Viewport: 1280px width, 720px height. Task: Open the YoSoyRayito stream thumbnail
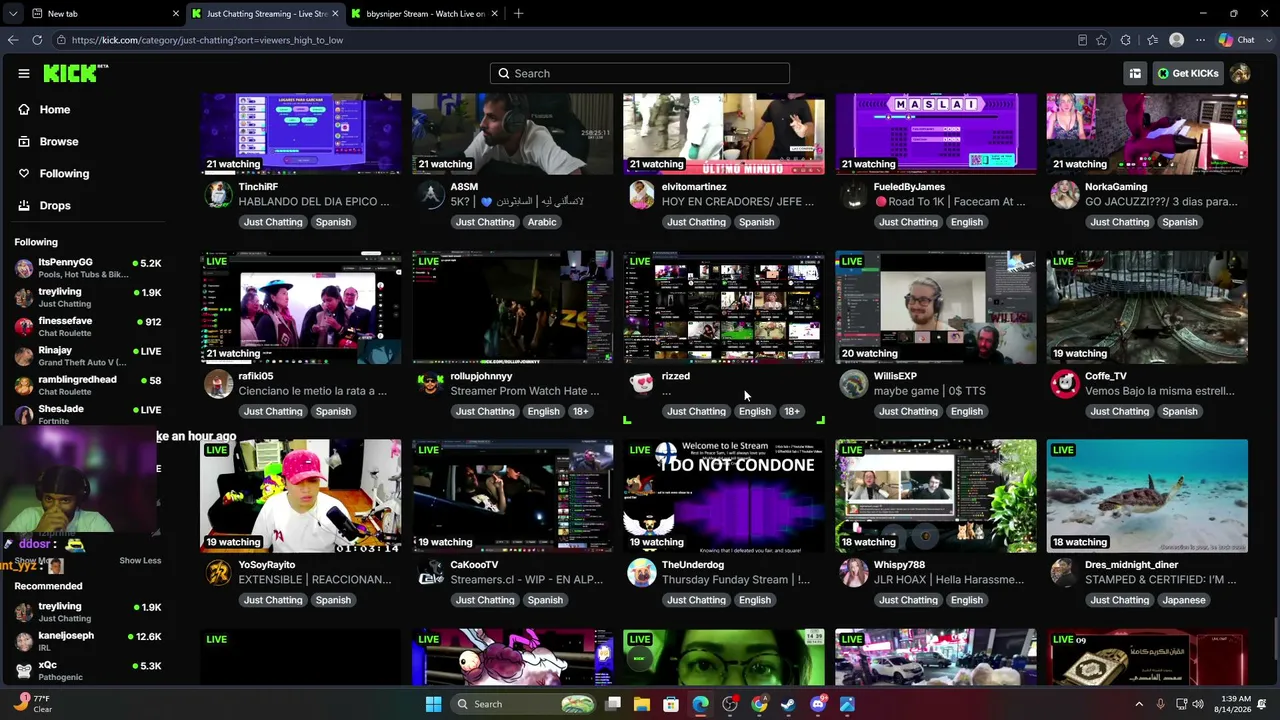pyautogui.click(x=301, y=496)
